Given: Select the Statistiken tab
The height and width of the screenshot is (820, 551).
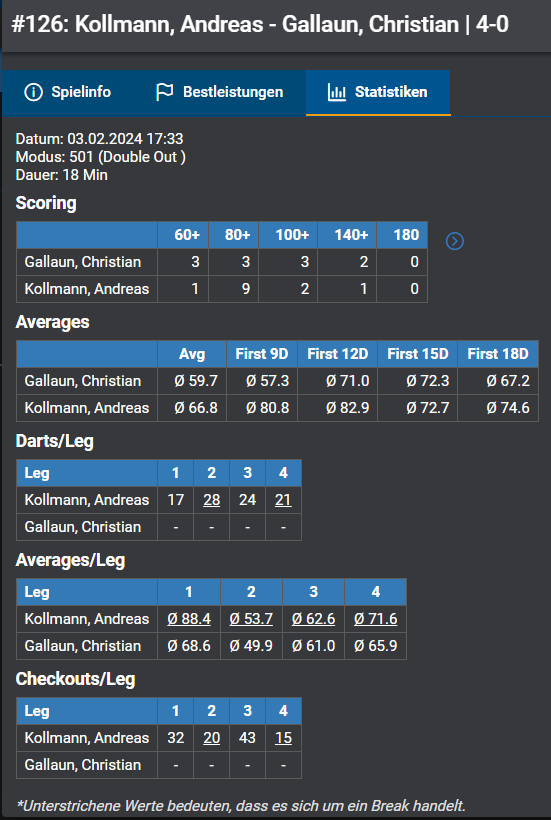Looking at the screenshot, I should click(378, 93).
